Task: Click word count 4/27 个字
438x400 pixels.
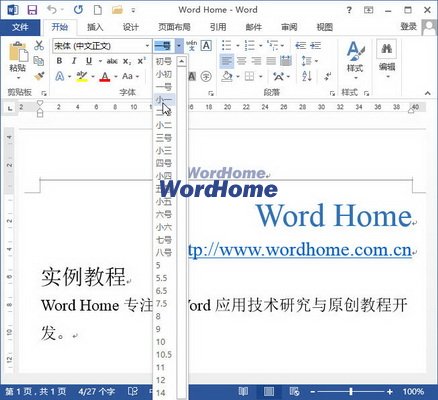Action: [97, 392]
